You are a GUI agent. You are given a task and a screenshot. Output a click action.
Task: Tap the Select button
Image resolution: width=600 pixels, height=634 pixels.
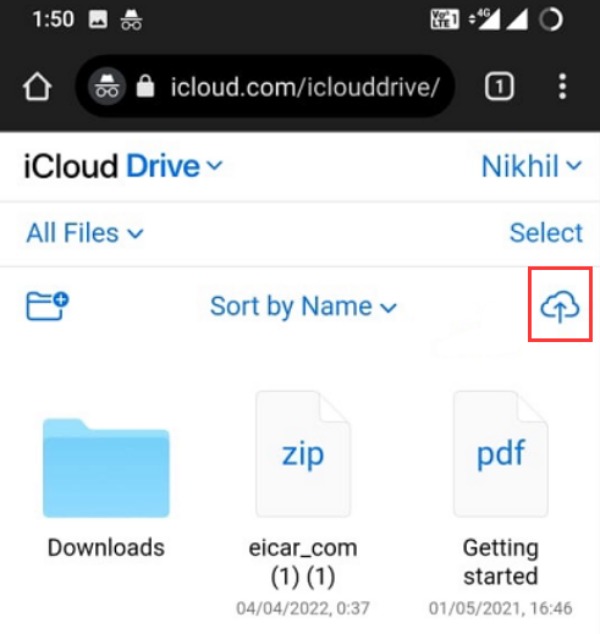click(546, 233)
